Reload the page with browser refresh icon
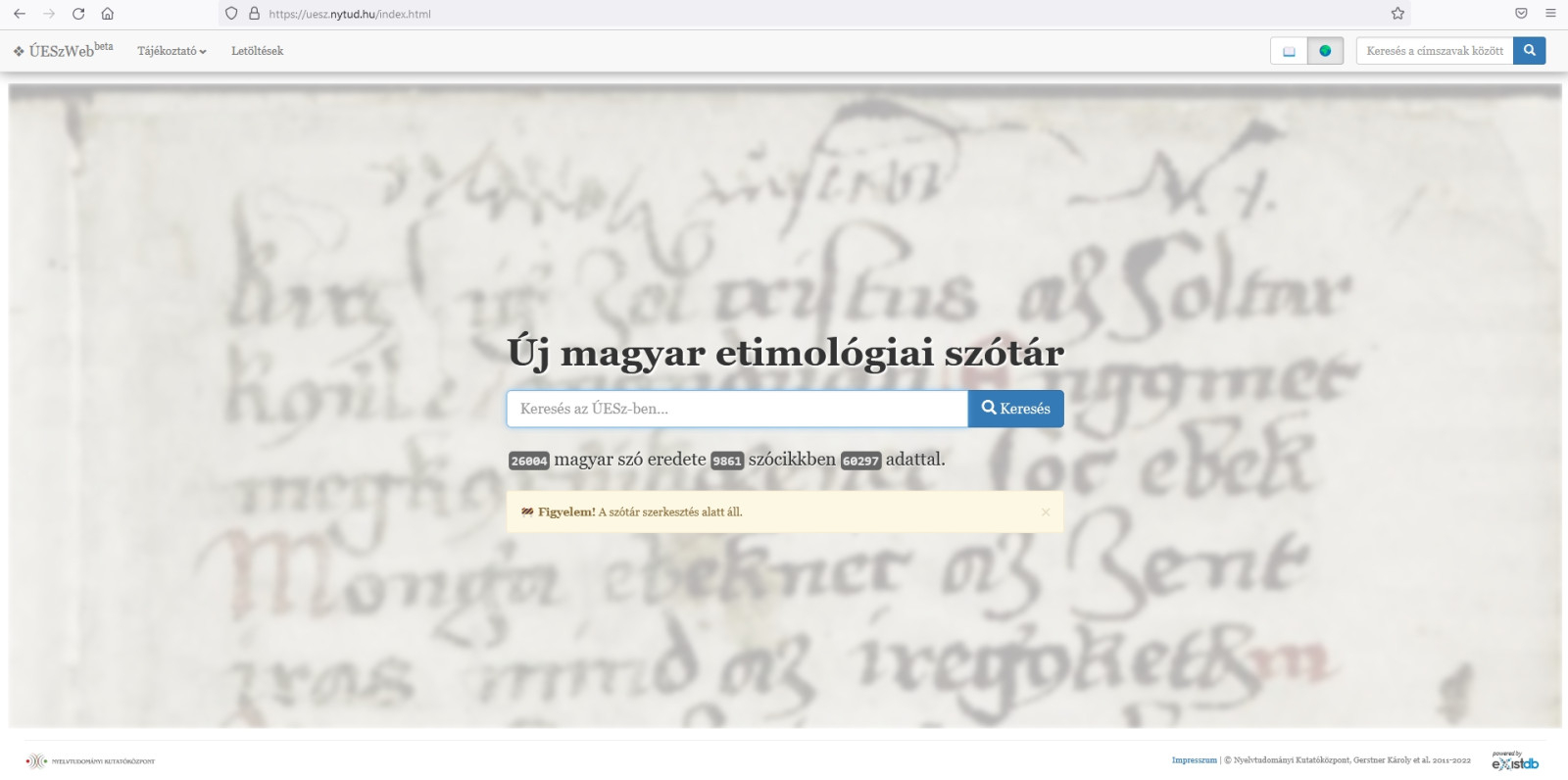The width and height of the screenshot is (1568, 780). coord(78,14)
